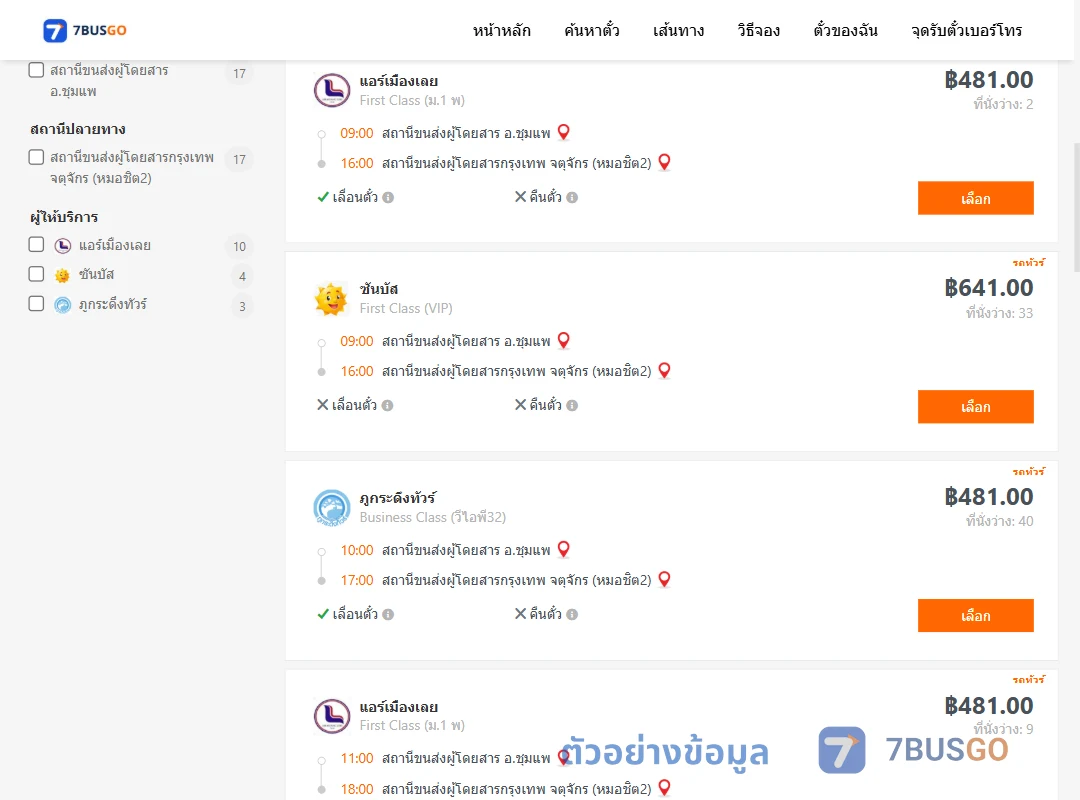Image resolution: width=1080 pixels, height=800 pixels.
Task: Open map pin for แอร์เมืองเลย 09:00 departure
Action: click(x=563, y=132)
